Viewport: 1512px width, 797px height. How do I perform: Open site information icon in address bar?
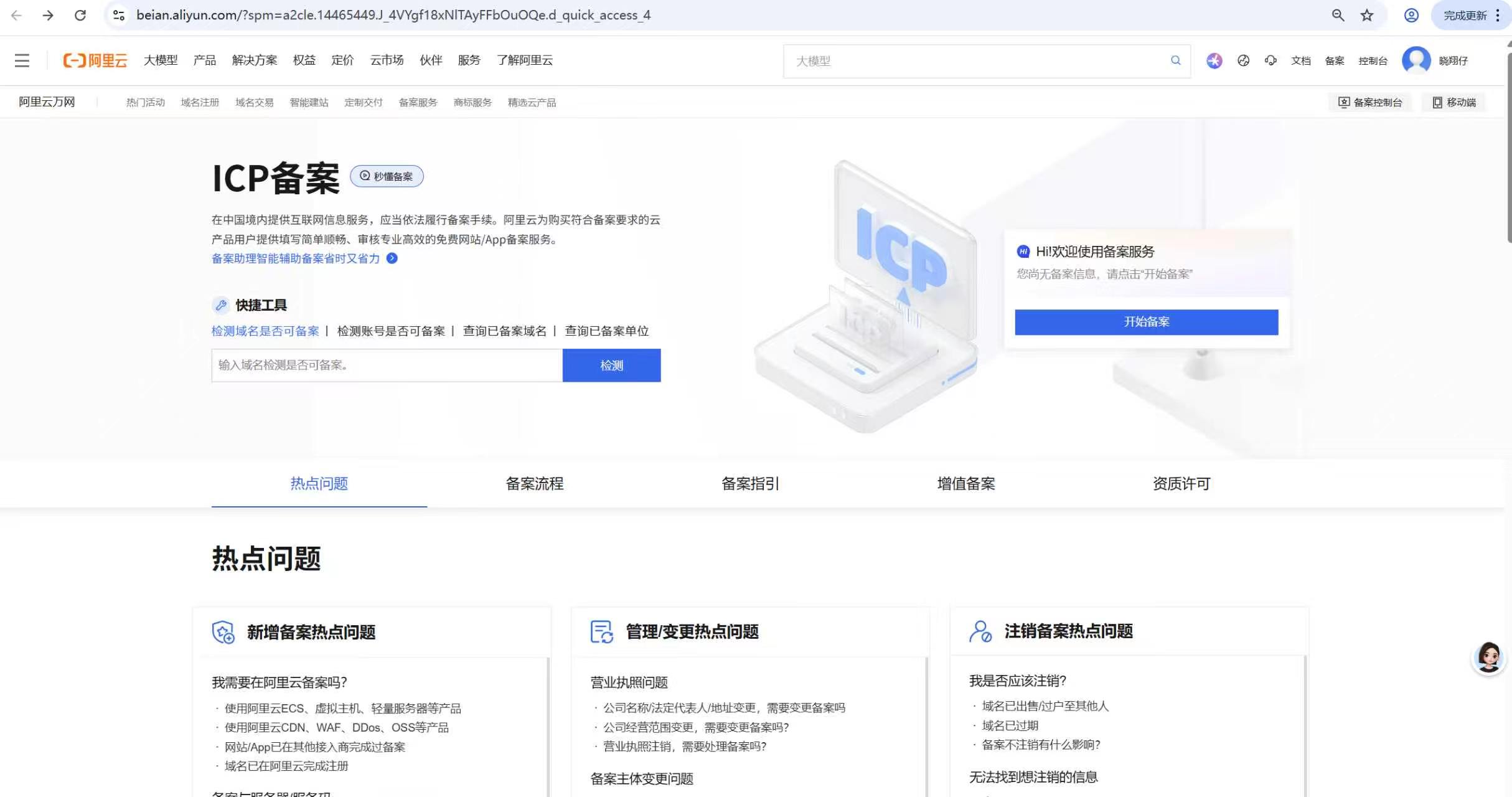click(x=118, y=15)
